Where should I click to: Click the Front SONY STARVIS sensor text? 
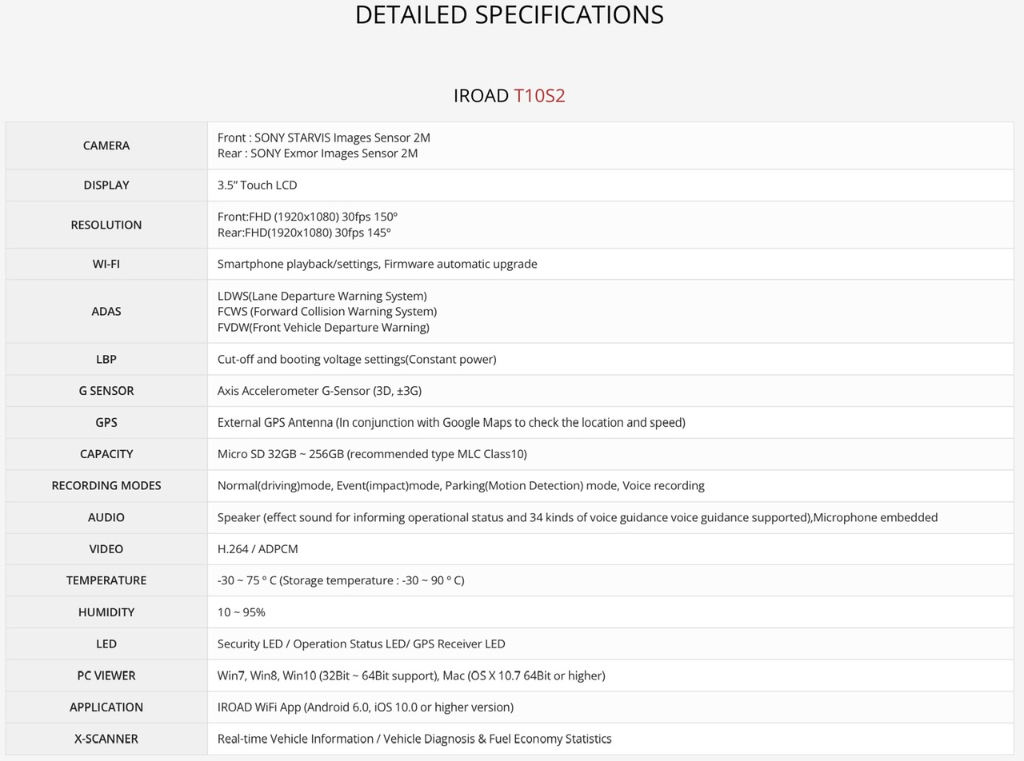pyautogui.click(x=324, y=138)
